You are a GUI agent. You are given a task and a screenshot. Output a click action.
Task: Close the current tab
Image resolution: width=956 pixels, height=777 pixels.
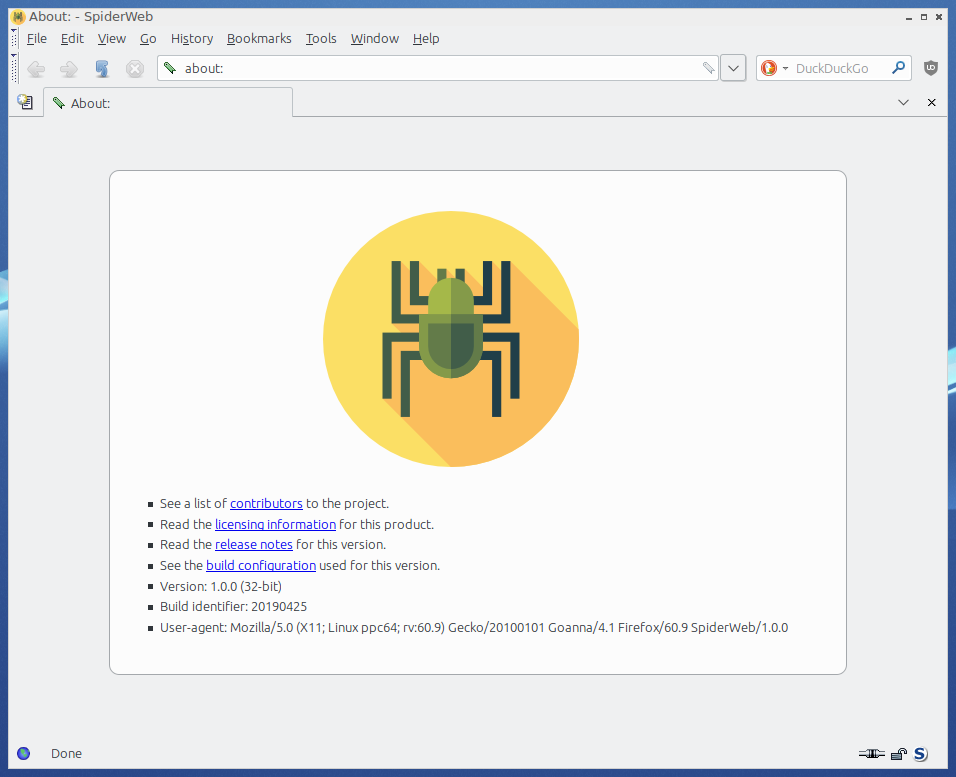pos(932,102)
